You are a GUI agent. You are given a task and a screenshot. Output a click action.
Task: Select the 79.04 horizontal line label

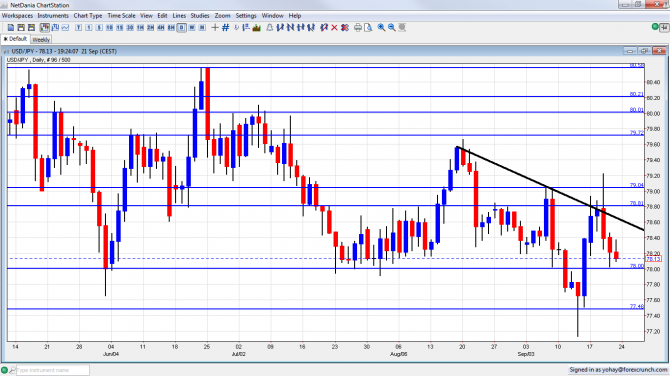(637, 185)
